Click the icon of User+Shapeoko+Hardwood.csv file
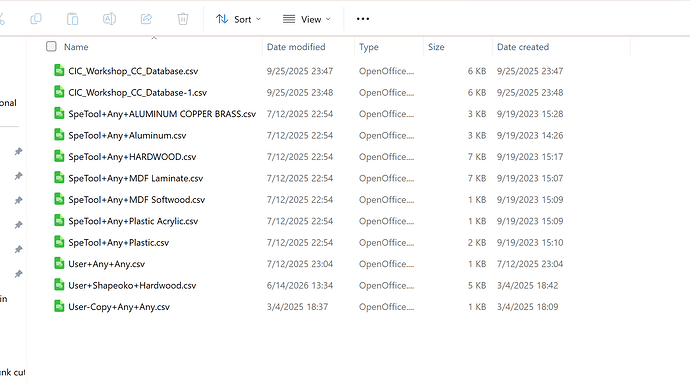Image resolution: width=690 pixels, height=385 pixels. coord(59,285)
